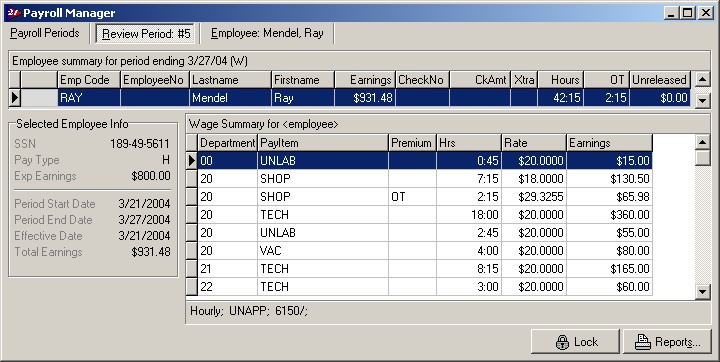Click the Premium column header

pyautogui.click(x=412, y=143)
